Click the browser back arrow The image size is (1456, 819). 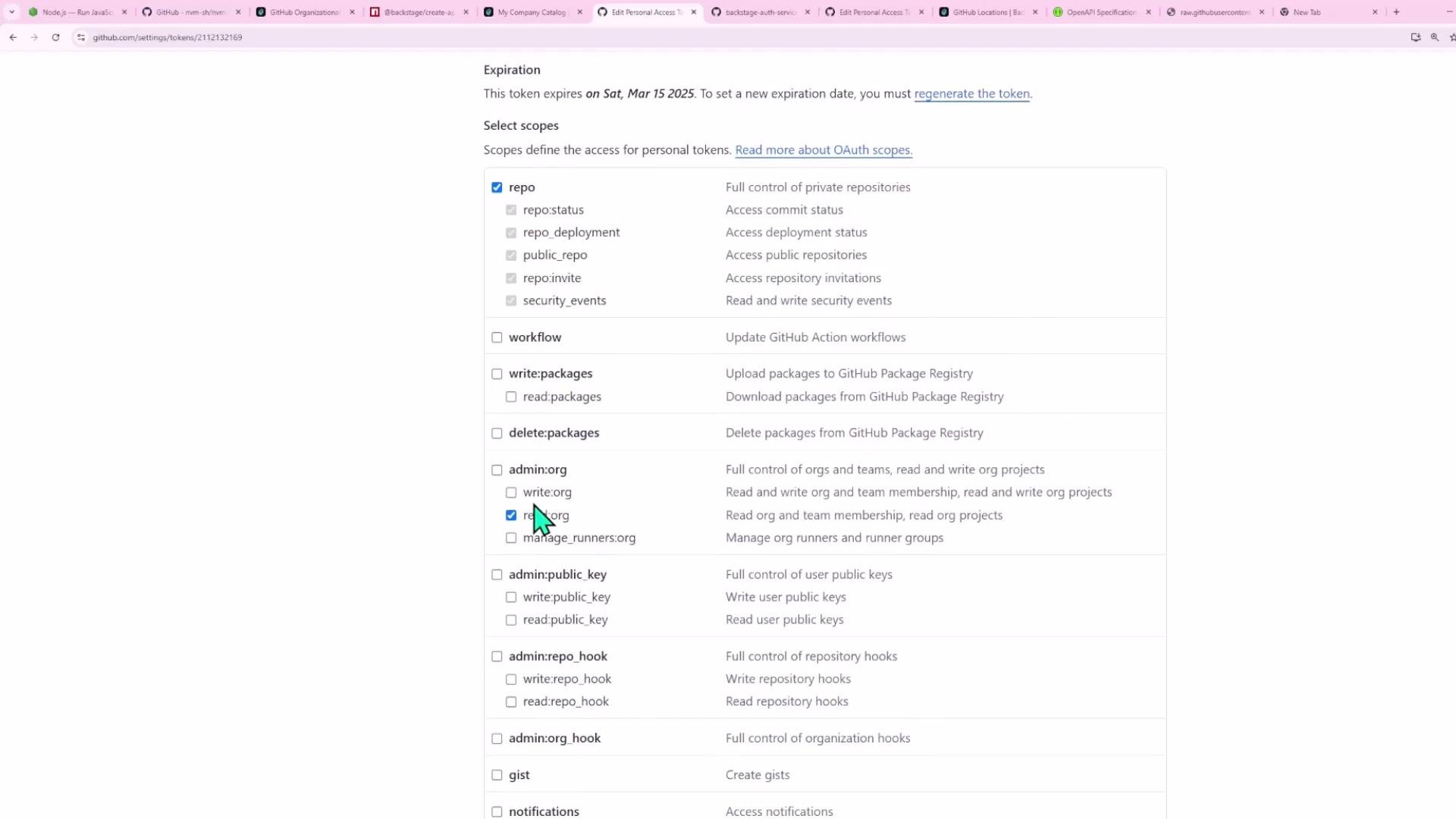pos(13,37)
